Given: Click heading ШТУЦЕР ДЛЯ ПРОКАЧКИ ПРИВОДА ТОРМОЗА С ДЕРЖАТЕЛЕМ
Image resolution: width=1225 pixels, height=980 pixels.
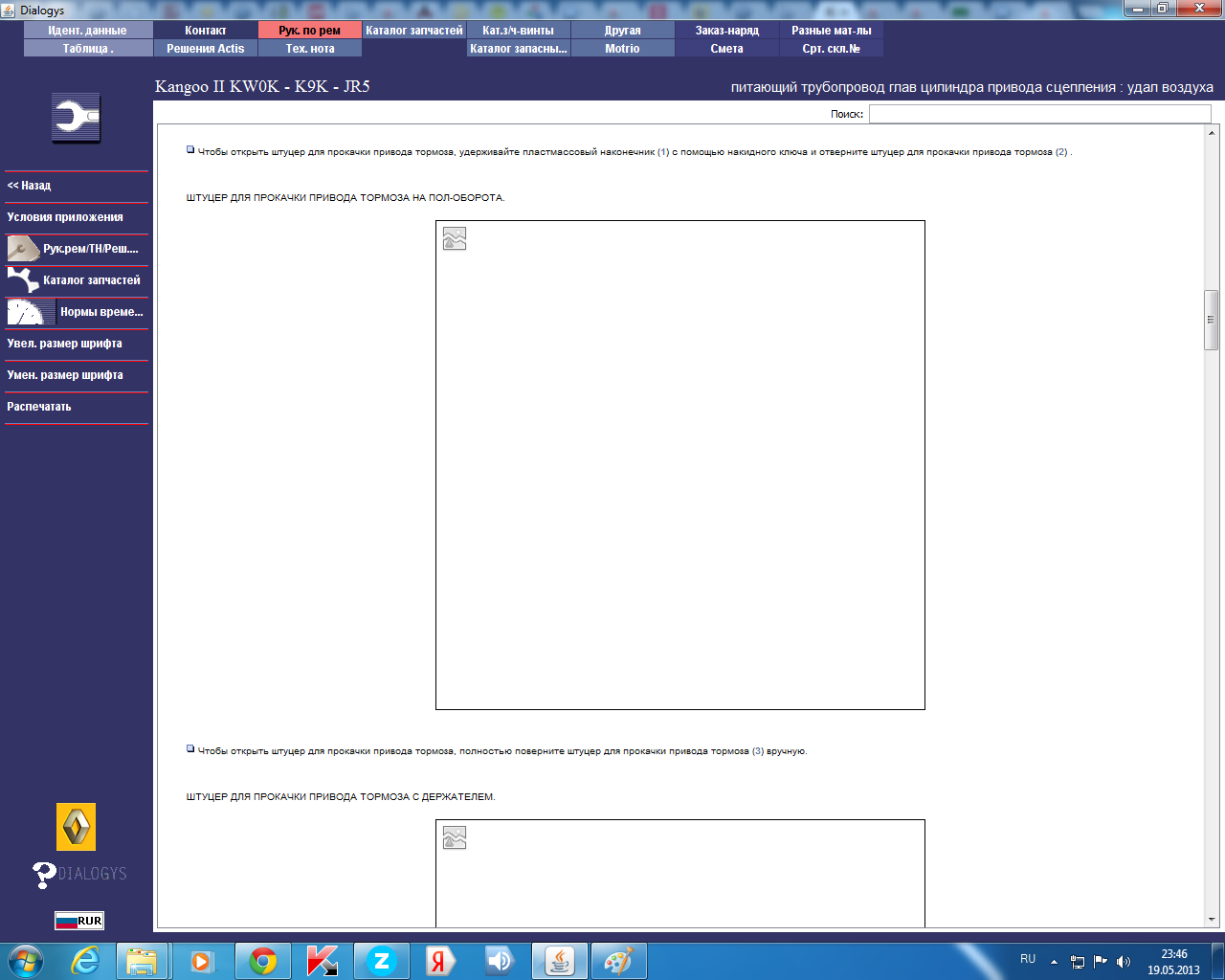Looking at the screenshot, I should [341, 797].
